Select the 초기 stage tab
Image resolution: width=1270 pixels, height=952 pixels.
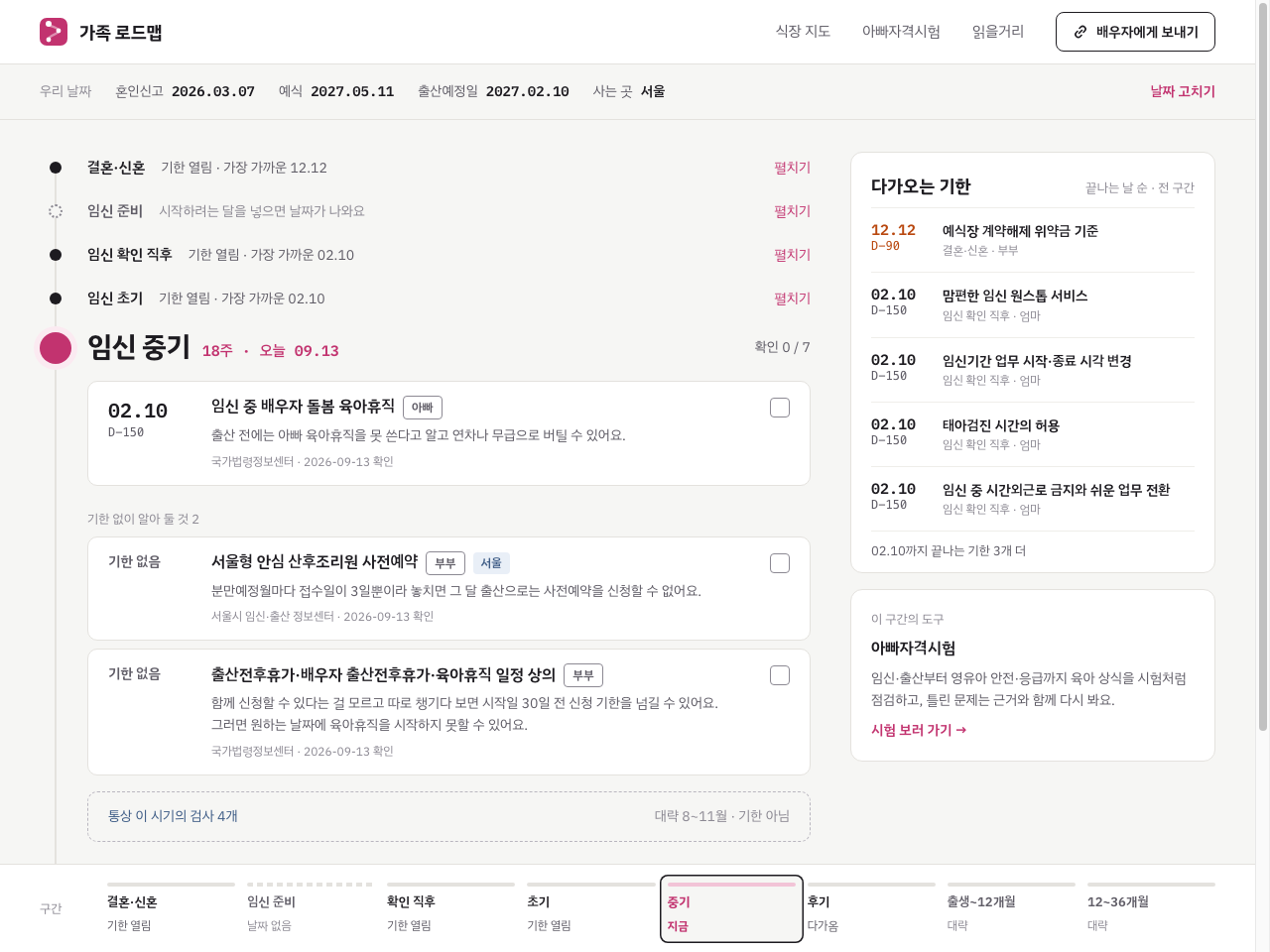(x=590, y=908)
